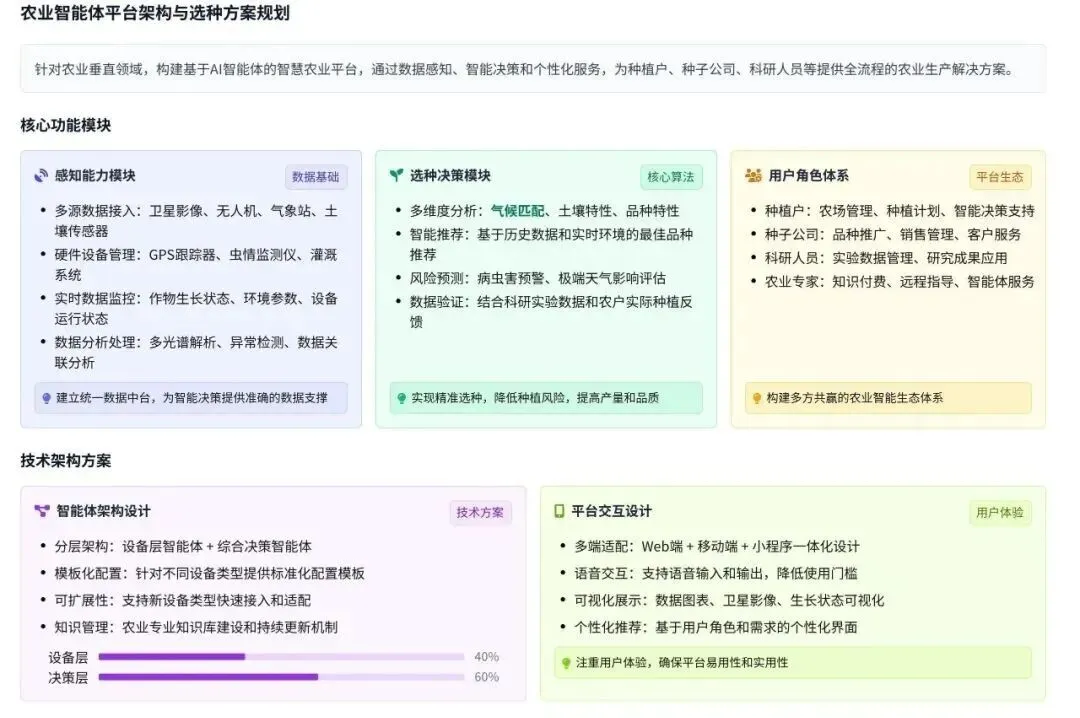Click the 风险预测 list item
Viewport: 1080px width, 718px height.
[x=538, y=278]
